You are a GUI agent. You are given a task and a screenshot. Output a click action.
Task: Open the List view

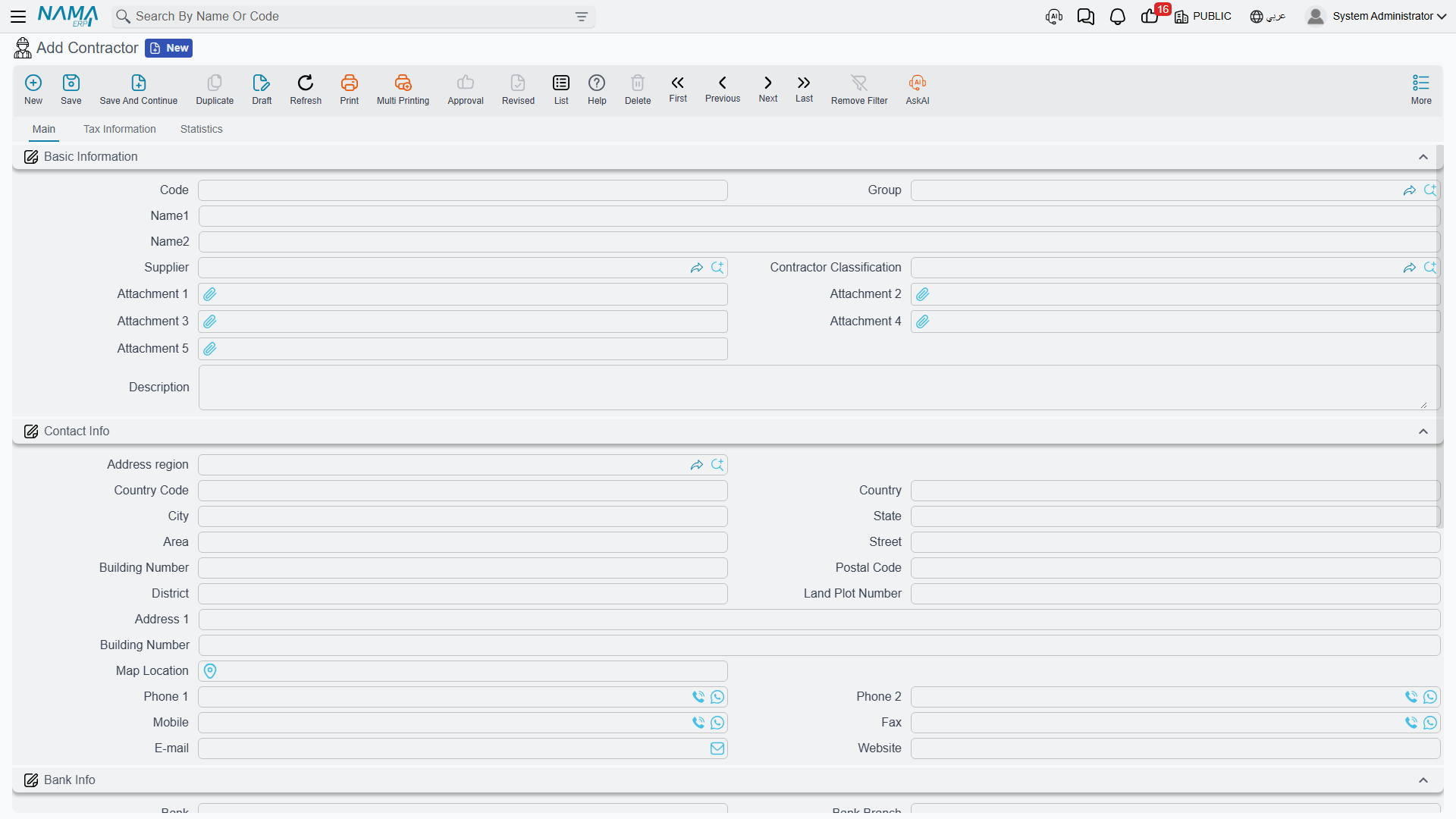(561, 89)
